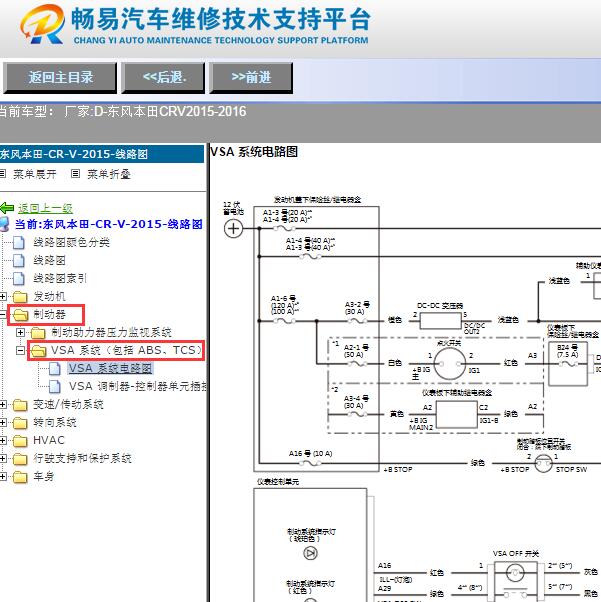
Task: Expand the 转向系统 folder node
Action: coord(3,422)
